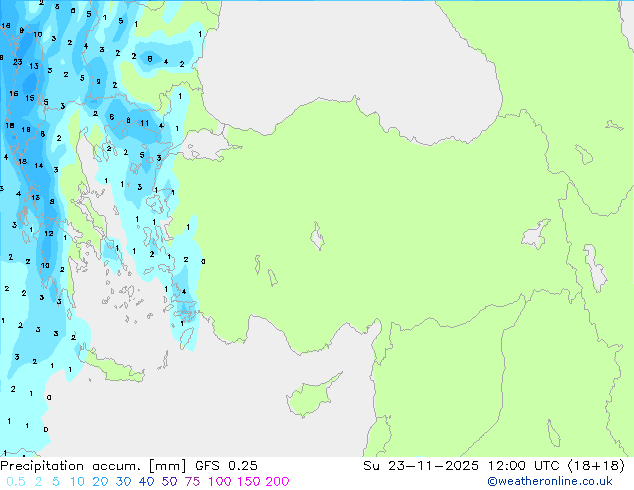Click the 'Precipitation accum. [mm] GFS 0.25' title
Viewport: 634px width, 490px height.
(x=129, y=466)
